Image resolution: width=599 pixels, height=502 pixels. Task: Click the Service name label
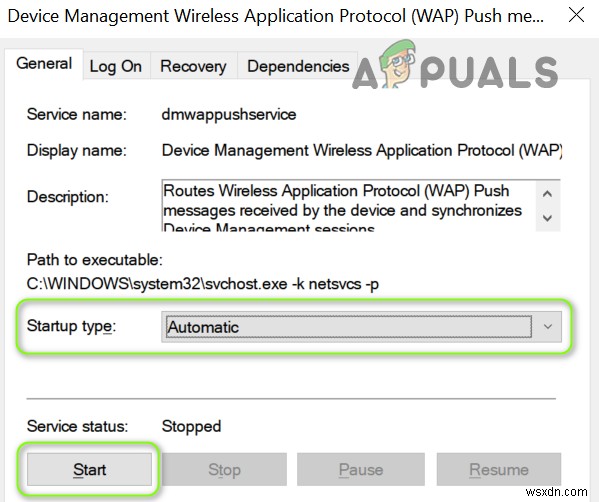(76, 115)
